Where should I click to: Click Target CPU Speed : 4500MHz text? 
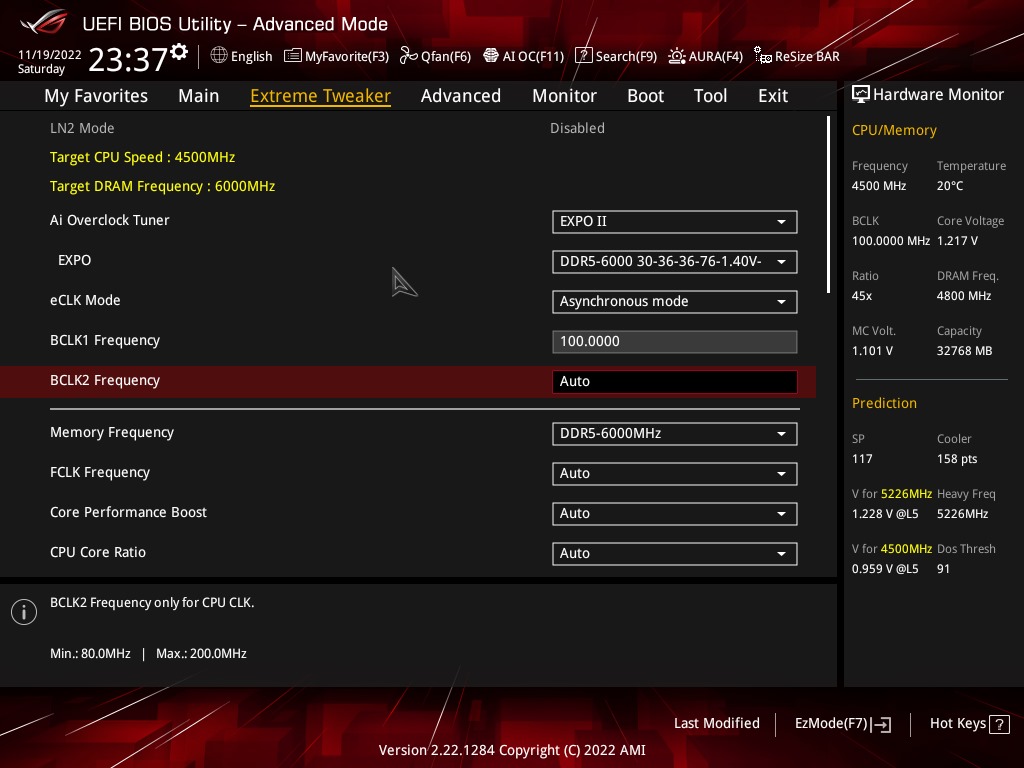pyautogui.click(x=142, y=157)
